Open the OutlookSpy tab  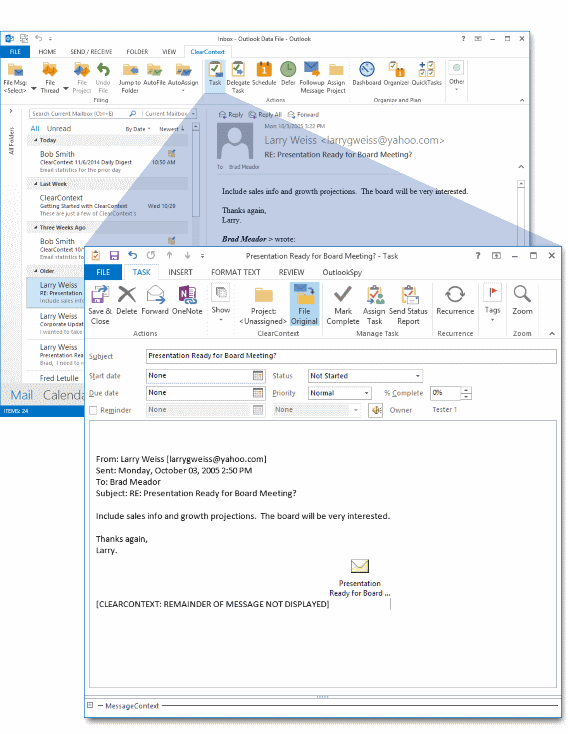click(x=342, y=272)
